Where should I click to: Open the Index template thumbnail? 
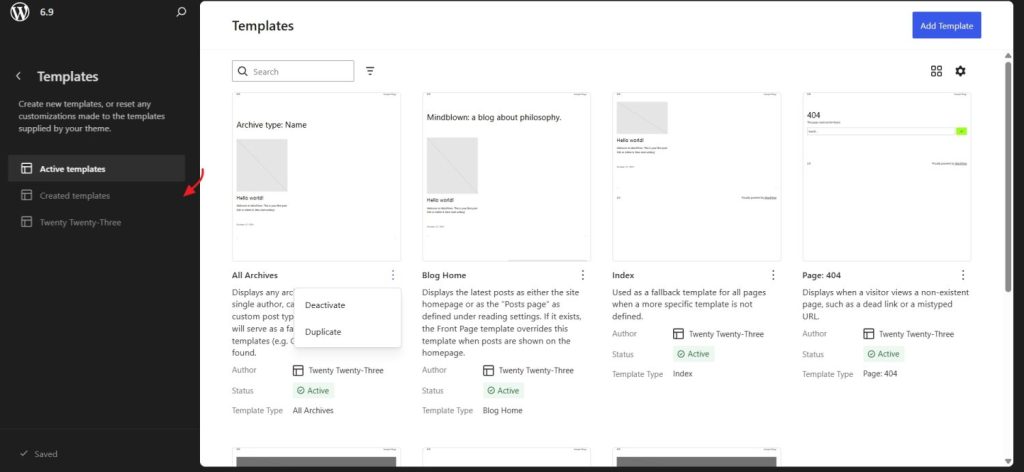click(696, 176)
